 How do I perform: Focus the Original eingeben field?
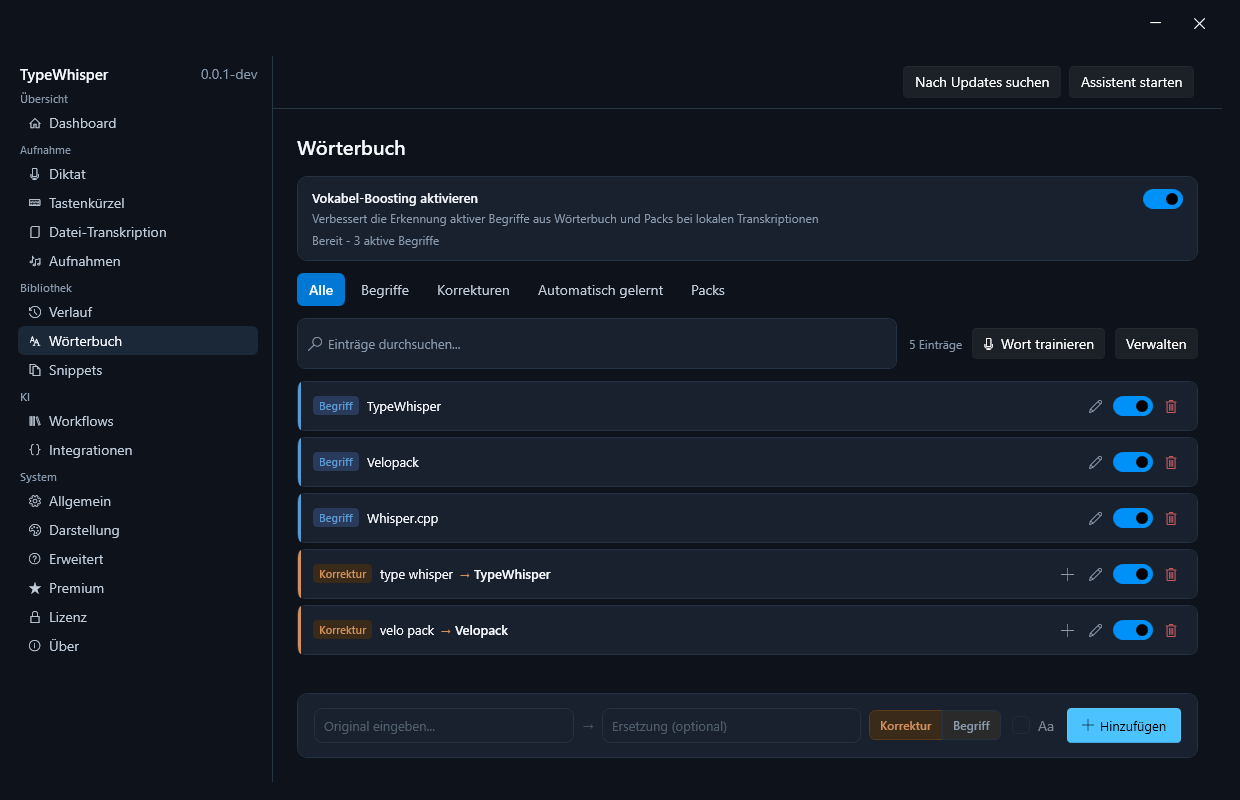[x=444, y=726]
